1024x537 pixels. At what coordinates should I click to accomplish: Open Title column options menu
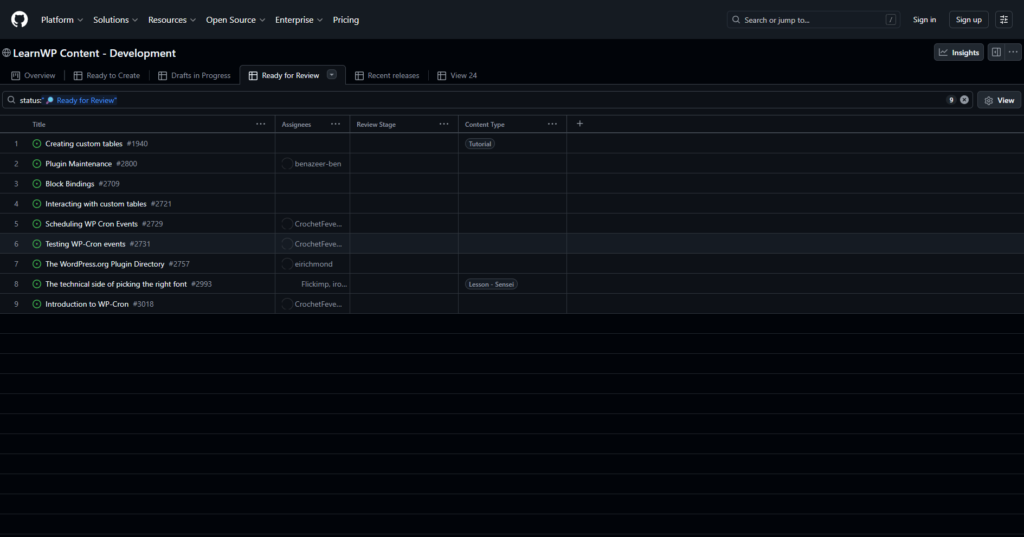point(261,124)
